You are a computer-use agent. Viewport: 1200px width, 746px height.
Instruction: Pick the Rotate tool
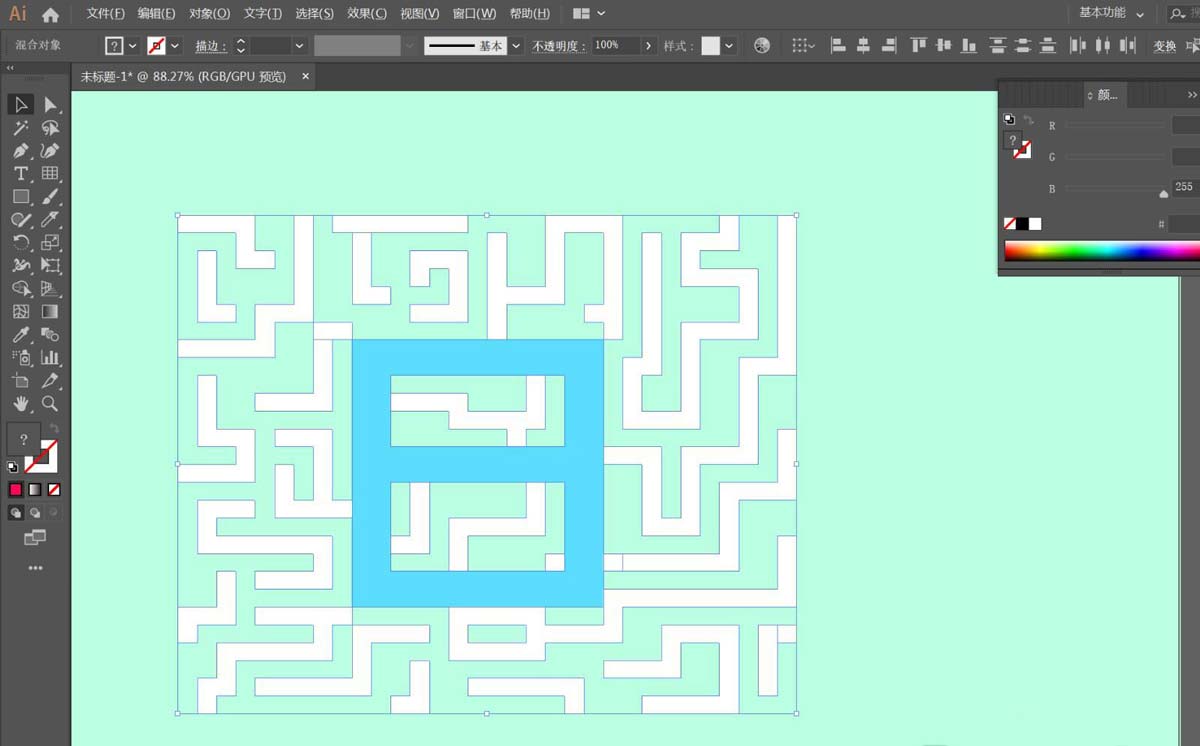(x=21, y=242)
